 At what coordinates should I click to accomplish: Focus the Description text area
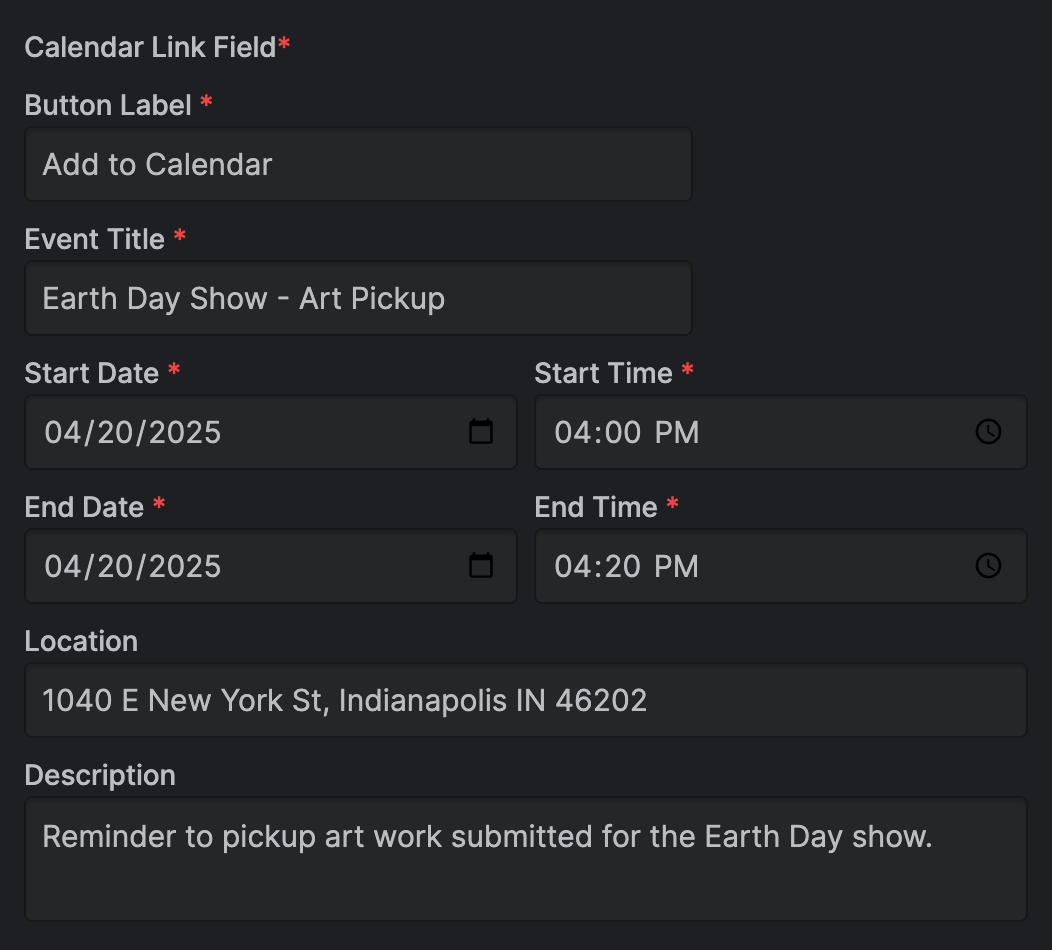525,858
